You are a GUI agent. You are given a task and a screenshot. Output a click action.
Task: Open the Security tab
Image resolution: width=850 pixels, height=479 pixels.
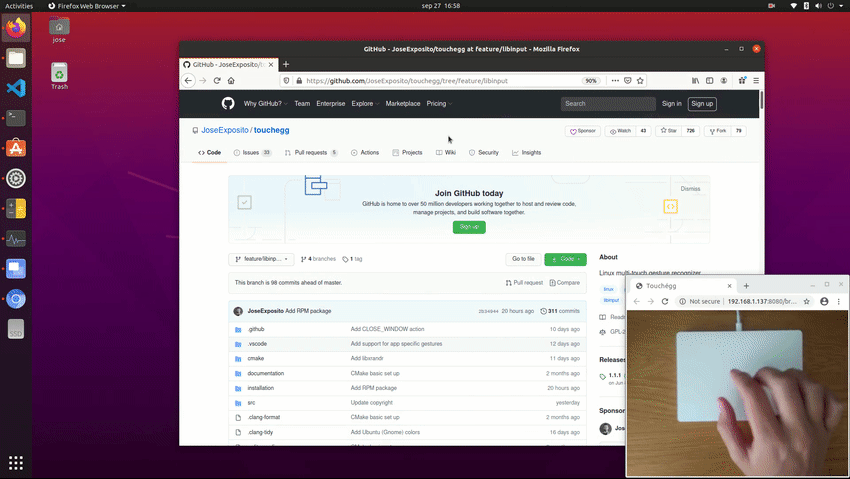click(x=484, y=153)
